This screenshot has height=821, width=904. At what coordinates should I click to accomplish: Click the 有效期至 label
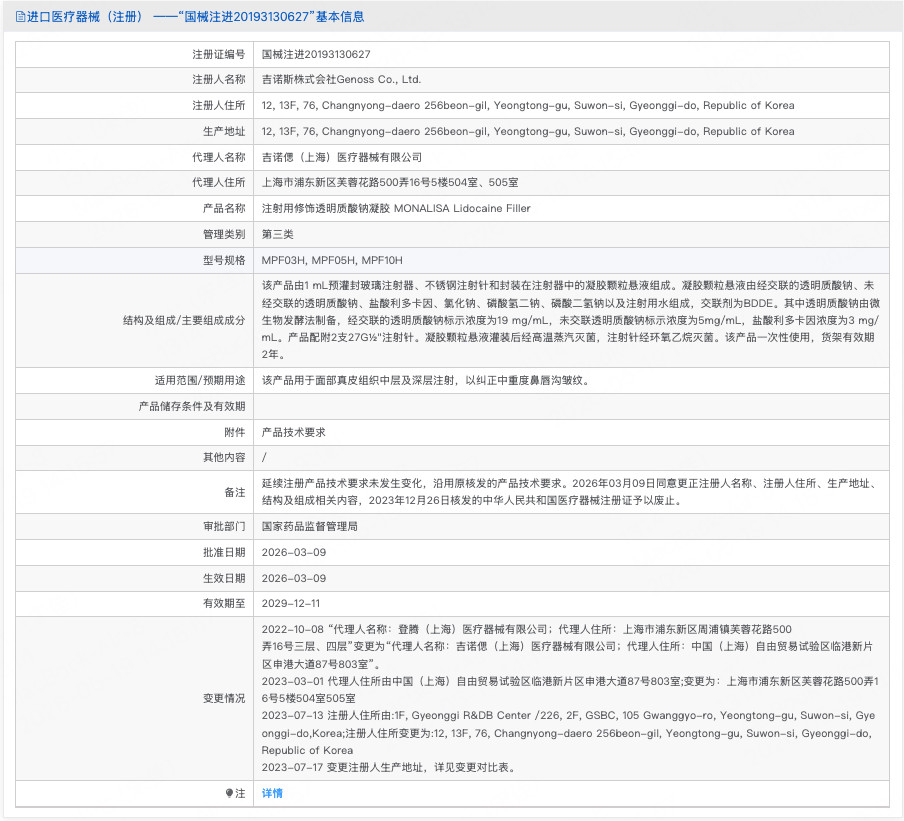(224, 604)
